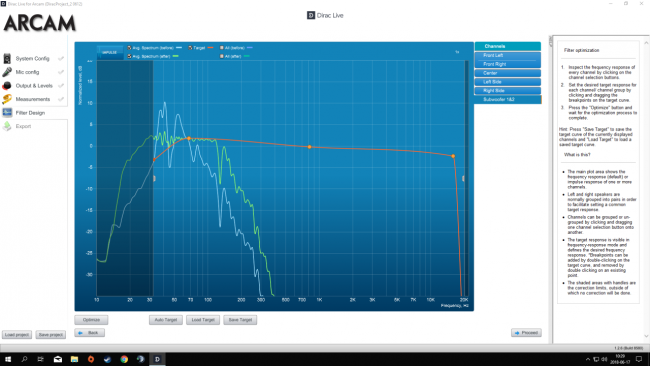Show hidden system tray icons
Screen dimensions: 650x366
[x=587, y=359]
